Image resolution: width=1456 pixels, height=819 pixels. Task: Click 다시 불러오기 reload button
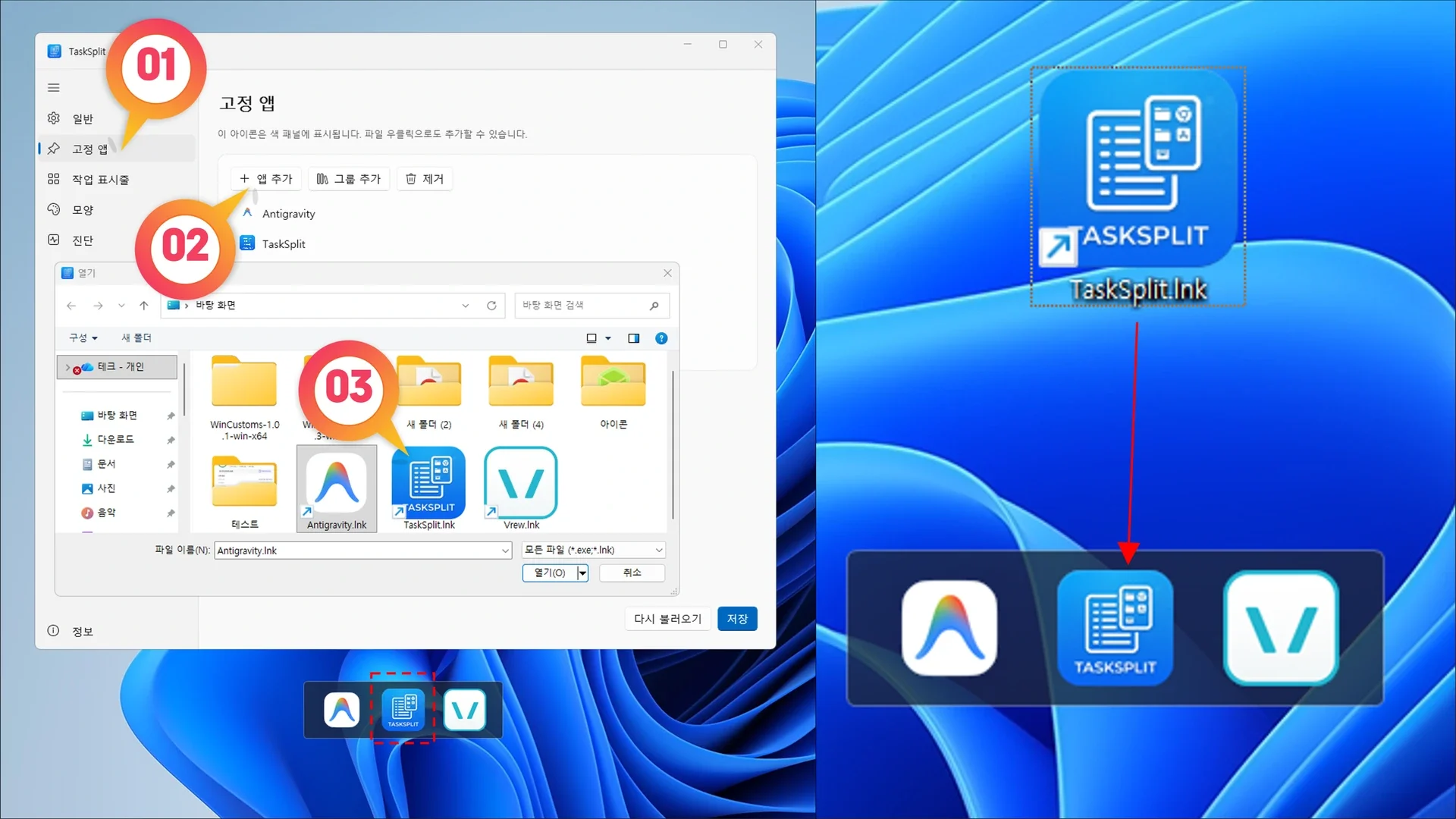[668, 619]
